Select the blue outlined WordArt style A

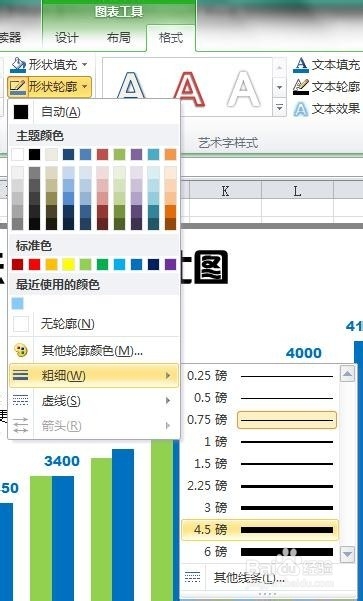pyautogui.click(x=131, y=86)
